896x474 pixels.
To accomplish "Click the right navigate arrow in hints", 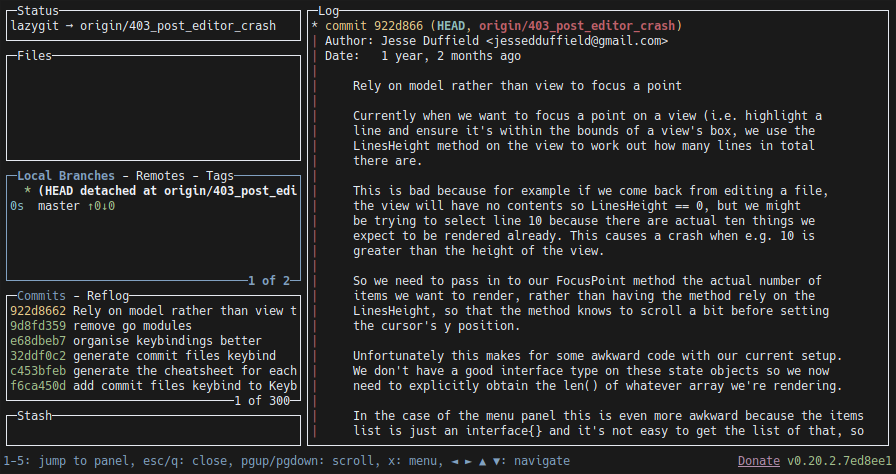I will [x=469, y=461].
